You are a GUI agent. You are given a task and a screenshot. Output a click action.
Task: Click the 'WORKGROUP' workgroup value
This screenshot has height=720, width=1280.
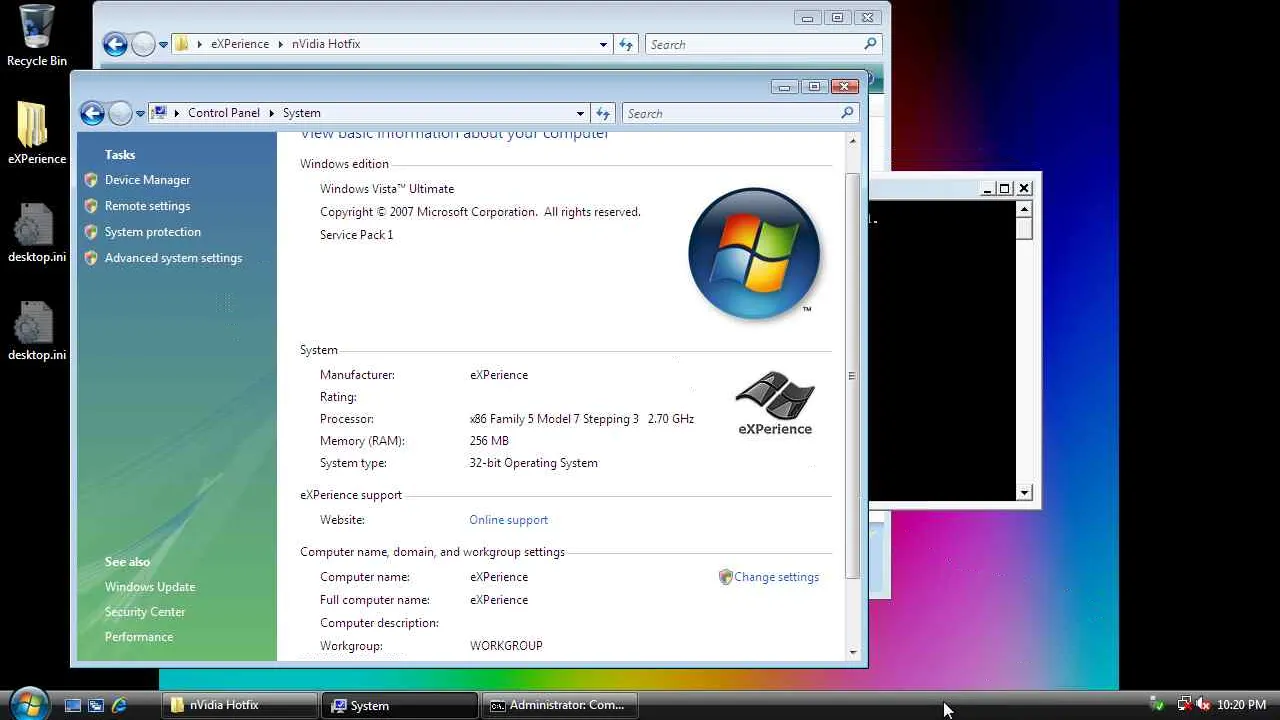[x=506, y=646]
